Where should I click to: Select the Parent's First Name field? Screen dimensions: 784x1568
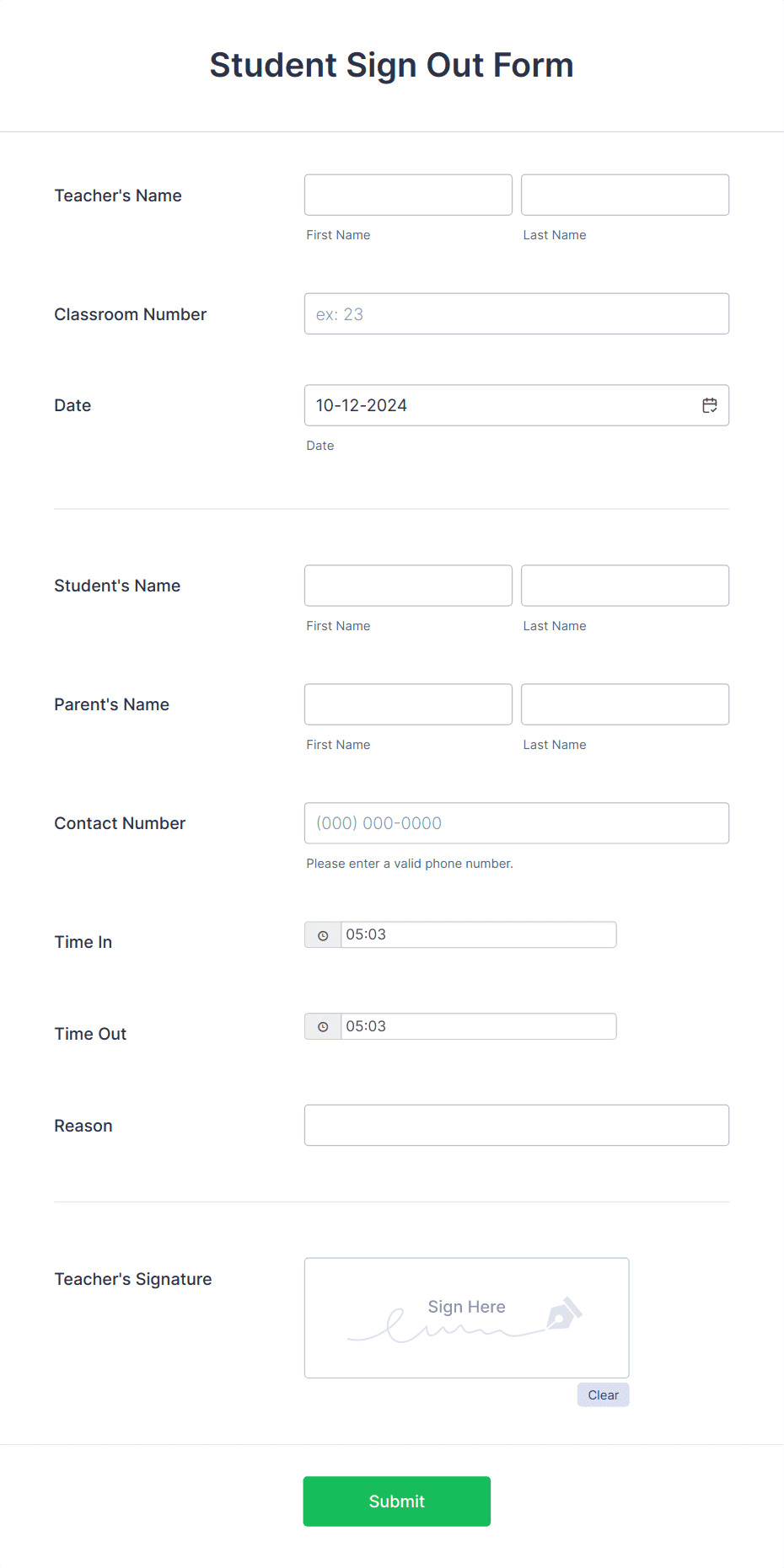407,704
